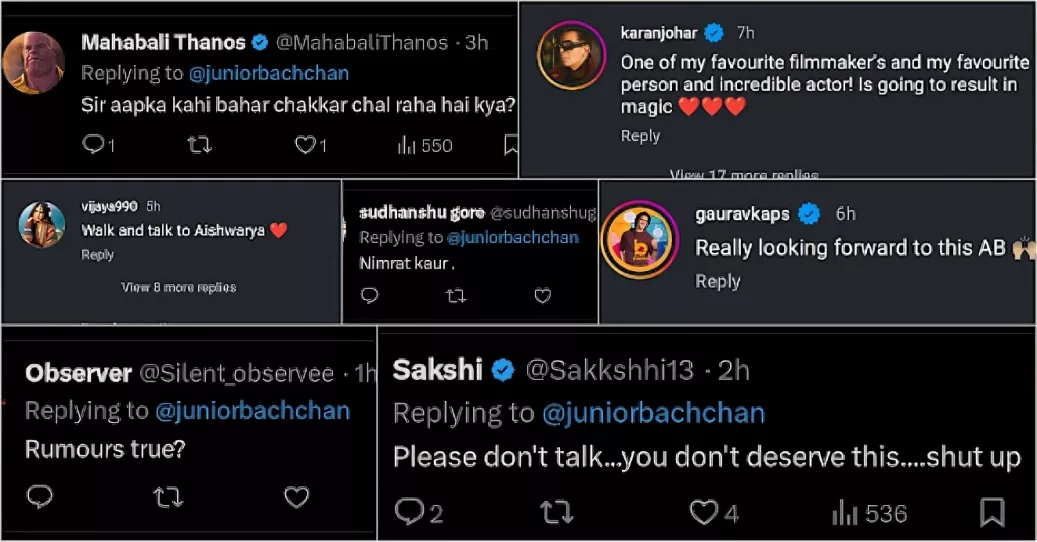Open reply icon on sudhanshu gore's tweet
1037x542 pixels.
[369, 296]
